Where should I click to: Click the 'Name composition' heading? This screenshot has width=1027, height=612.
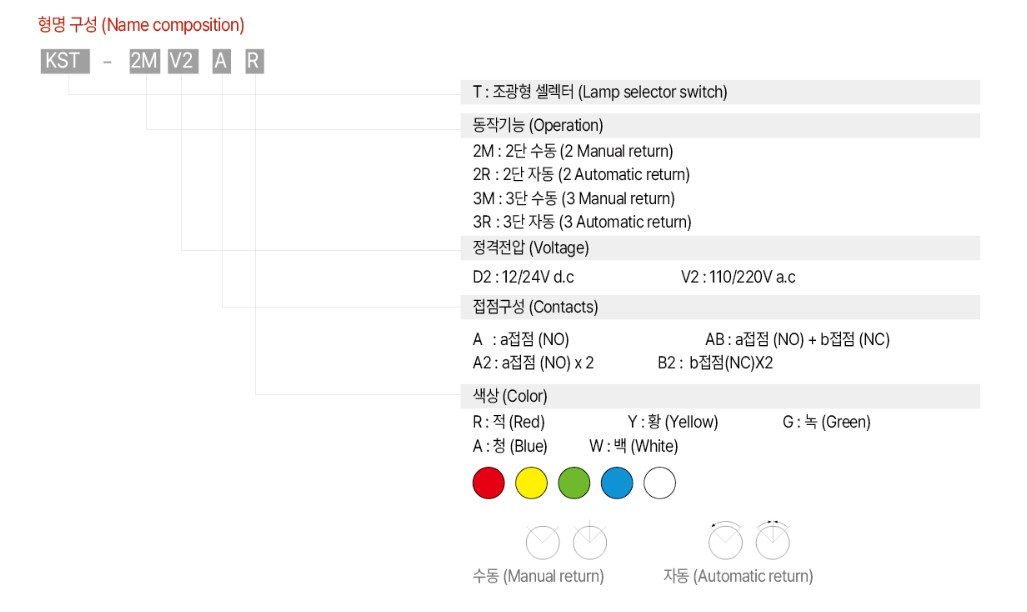[x=141, y=25]
